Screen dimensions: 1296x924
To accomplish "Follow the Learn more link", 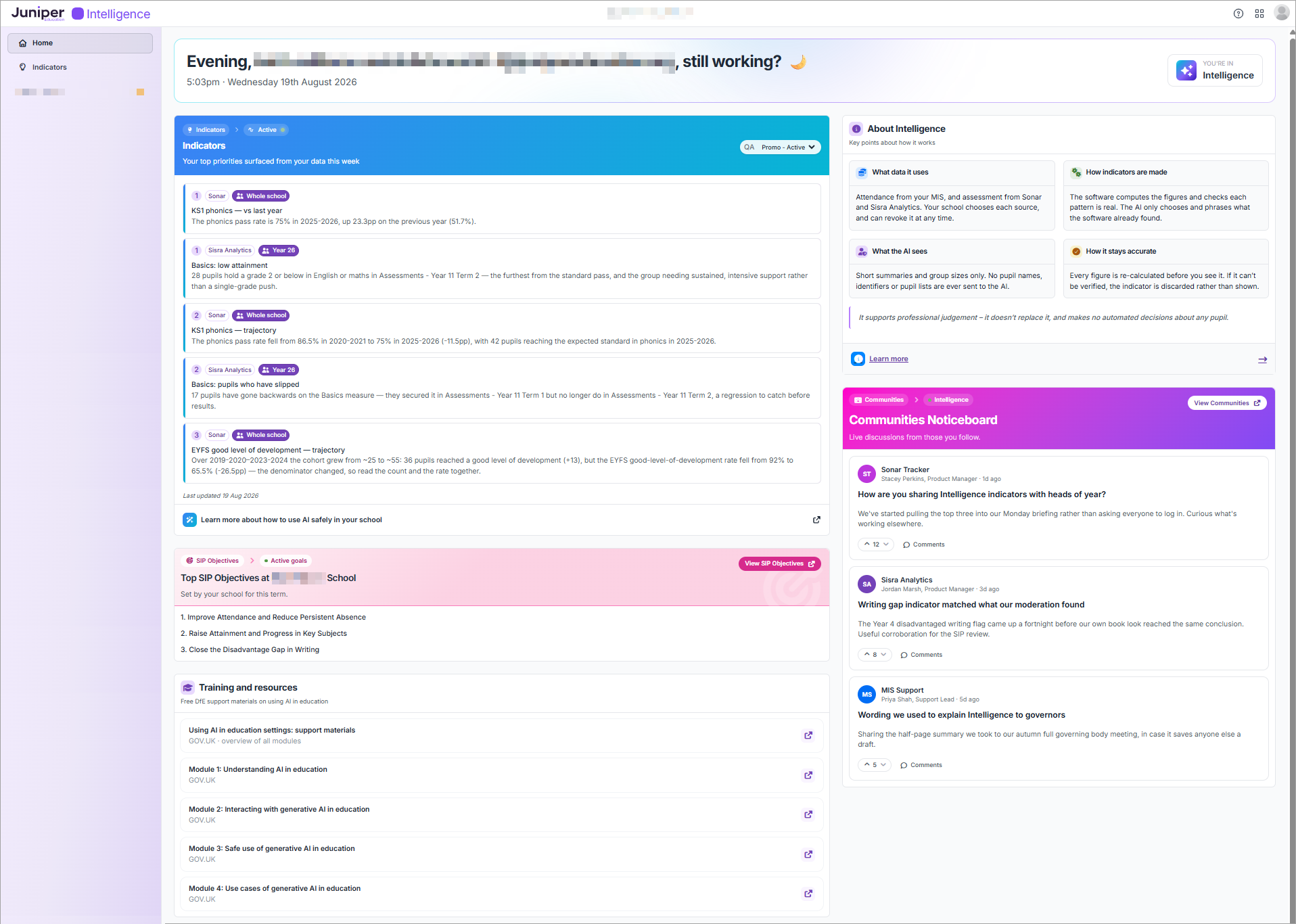I will pyautogui.click(x=888, y=359).
